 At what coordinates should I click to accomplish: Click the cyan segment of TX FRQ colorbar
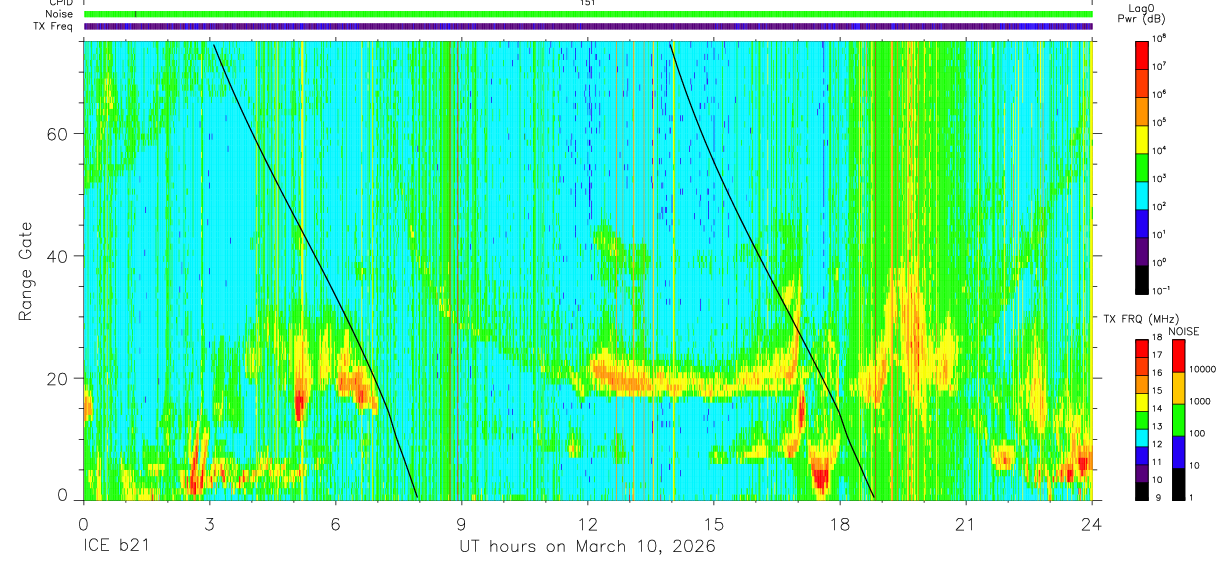click(1143, 438)
